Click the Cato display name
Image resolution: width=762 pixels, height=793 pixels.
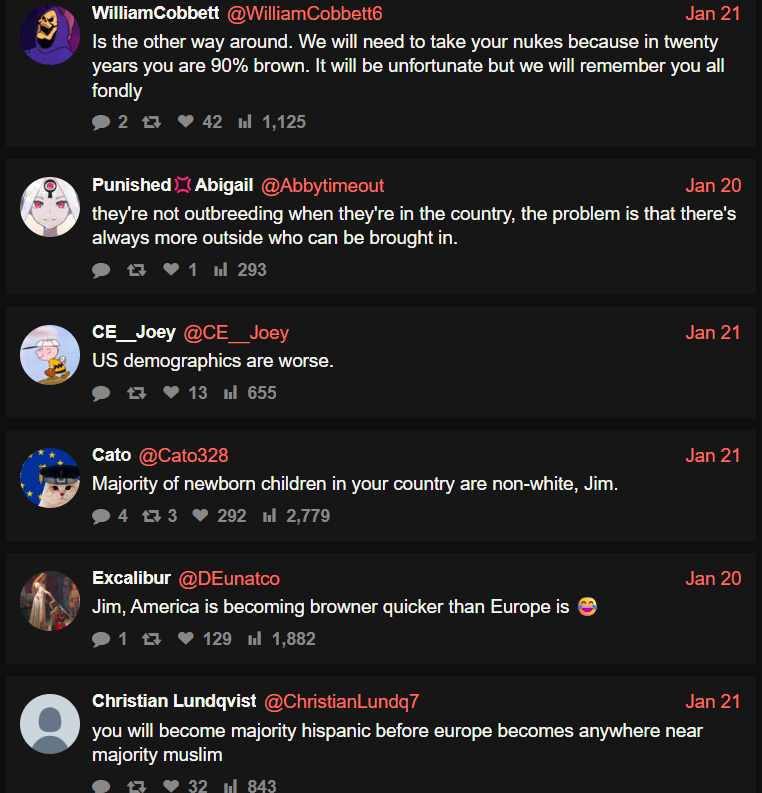[111, 455]
